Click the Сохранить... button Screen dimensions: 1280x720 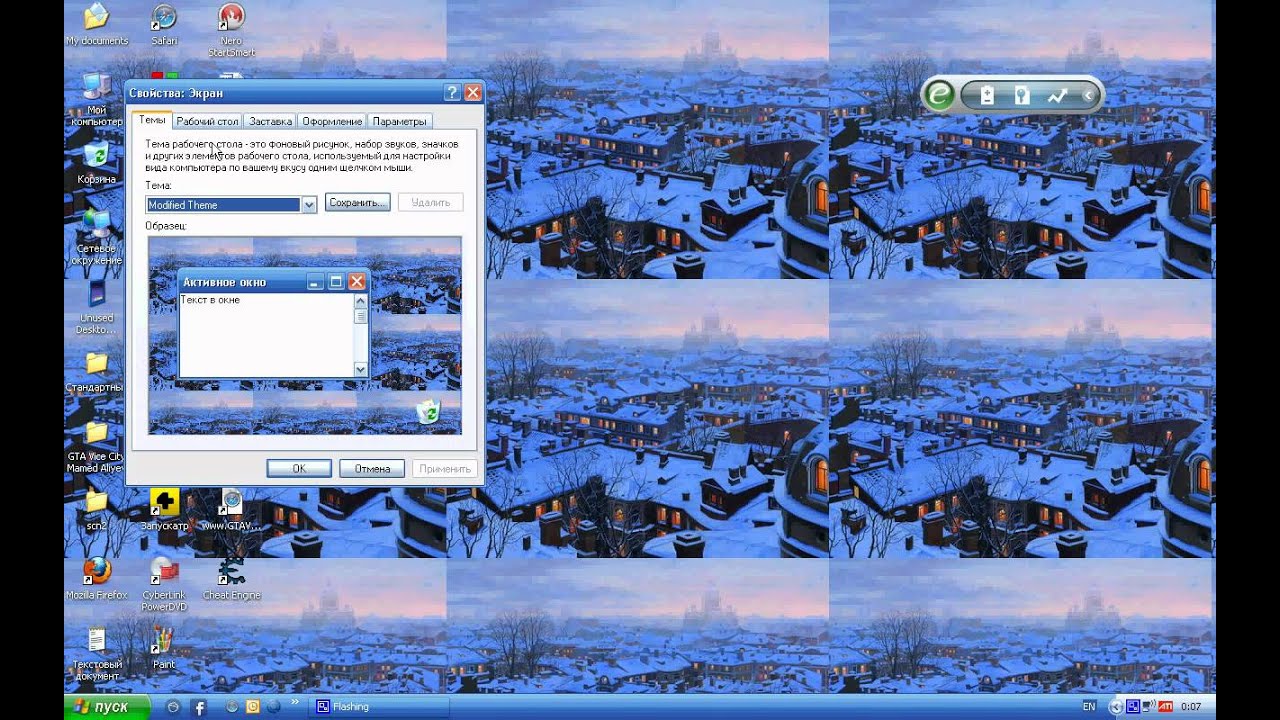(x=357, y=202)
